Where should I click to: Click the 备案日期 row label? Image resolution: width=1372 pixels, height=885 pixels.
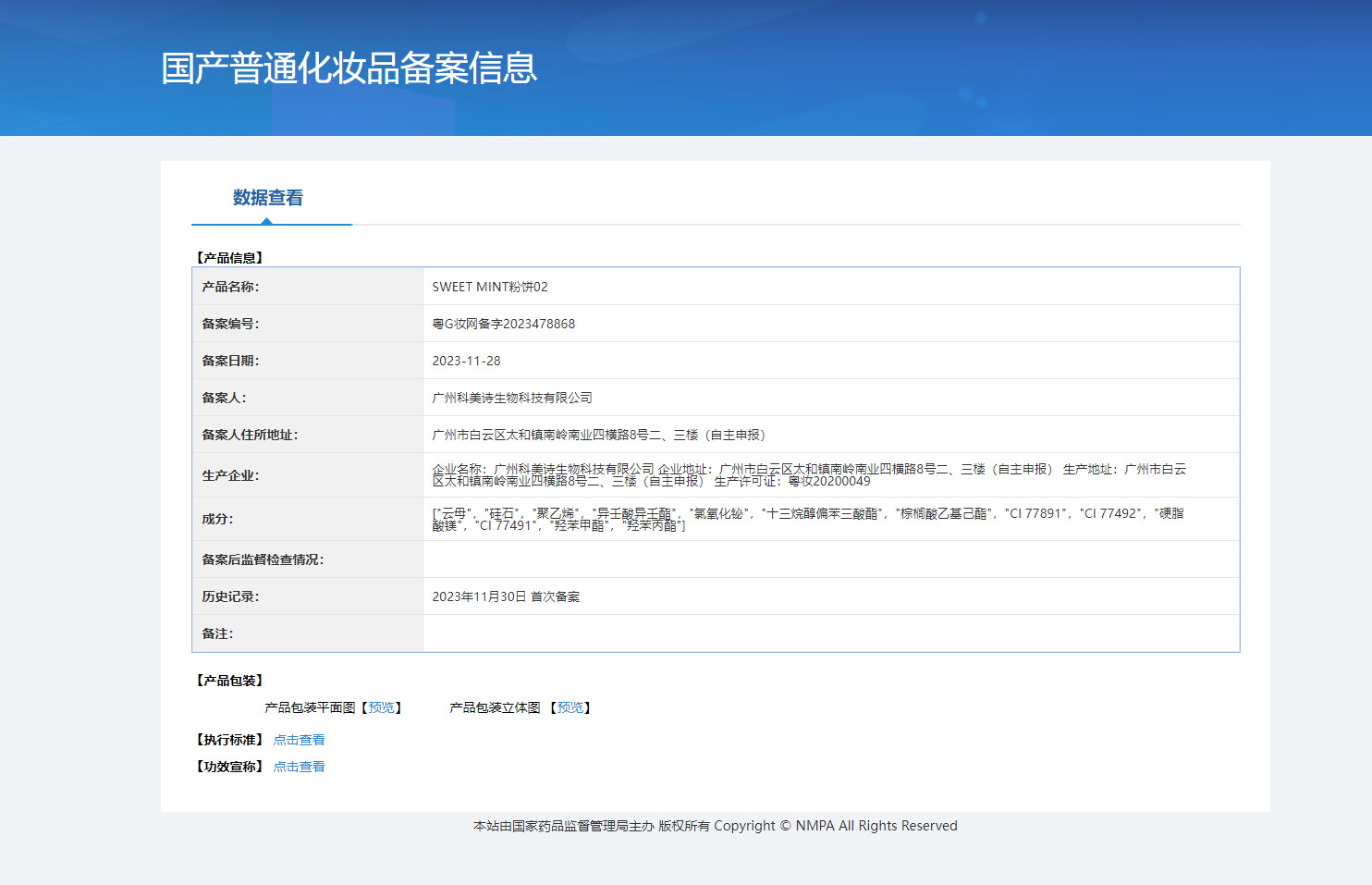(230, 361)
